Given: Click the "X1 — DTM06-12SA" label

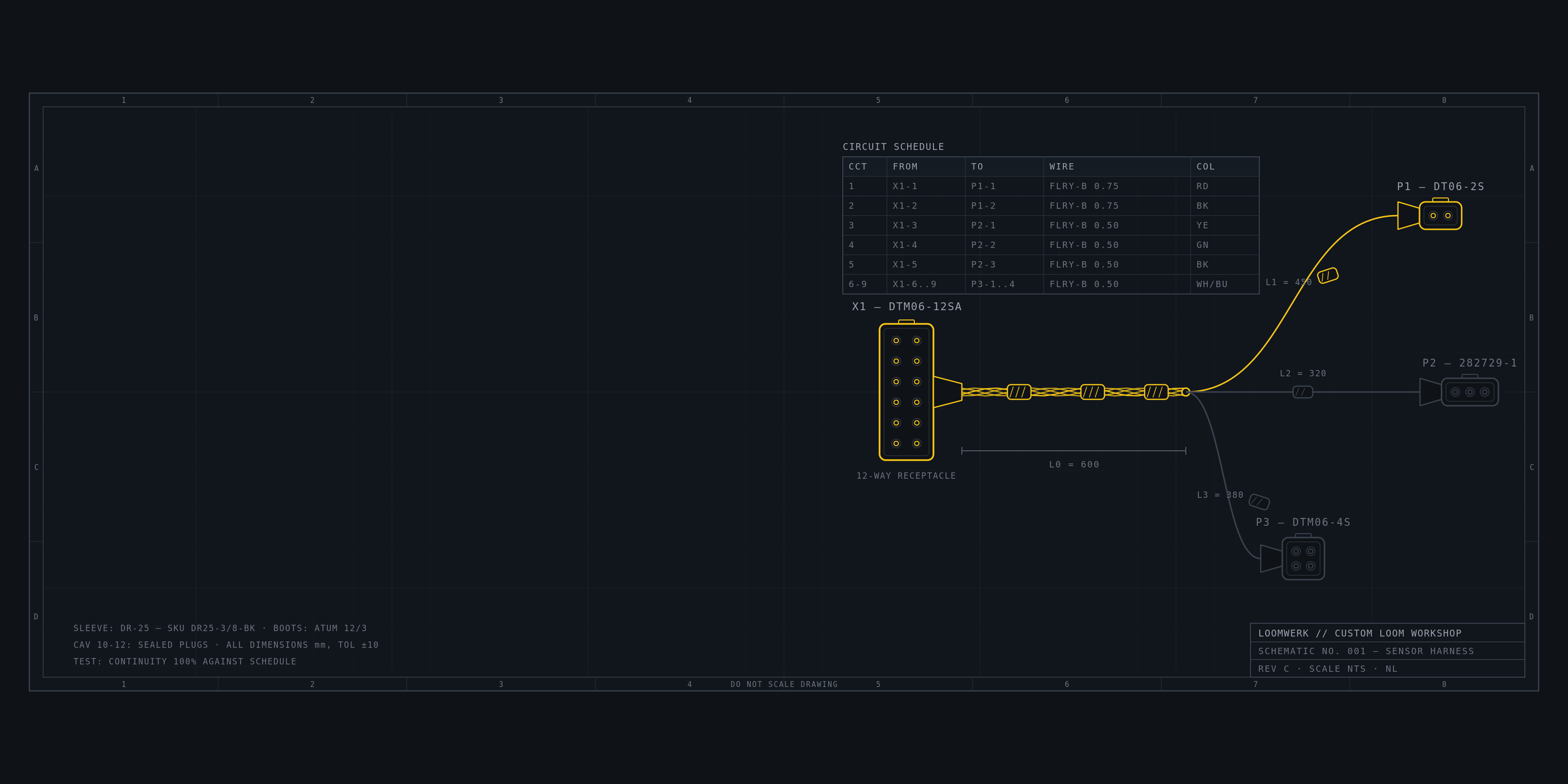Looking at the screenshot, I should [x=906, y=307].
